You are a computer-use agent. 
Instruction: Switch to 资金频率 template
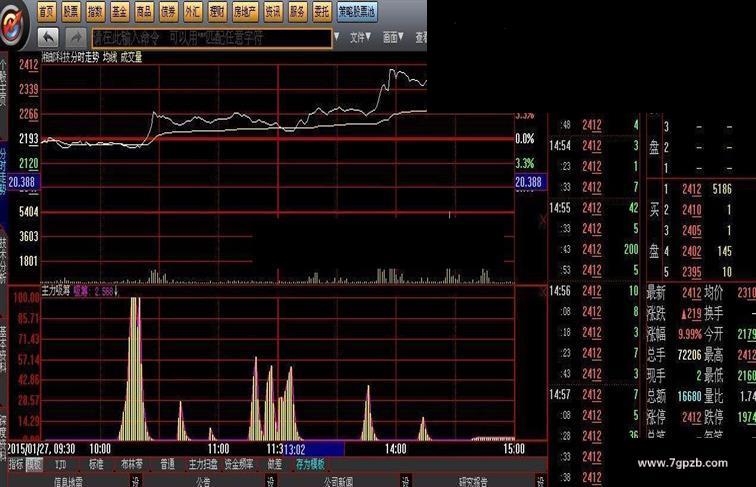pyautogui.click(x=238, y=464)
